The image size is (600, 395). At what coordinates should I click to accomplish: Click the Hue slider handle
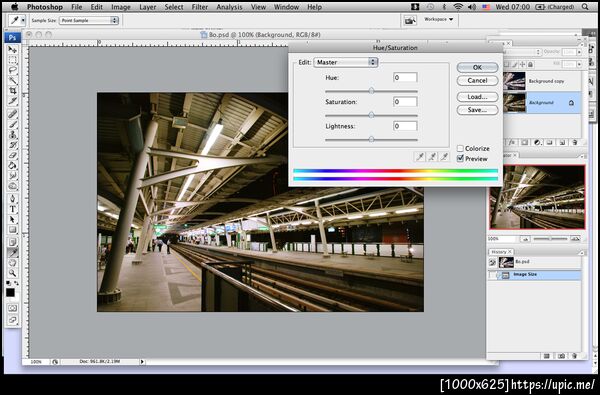371,91
